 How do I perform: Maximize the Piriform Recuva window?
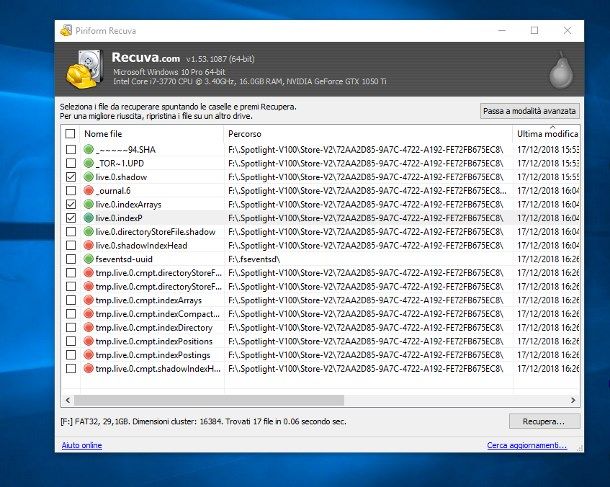point(535,30)
